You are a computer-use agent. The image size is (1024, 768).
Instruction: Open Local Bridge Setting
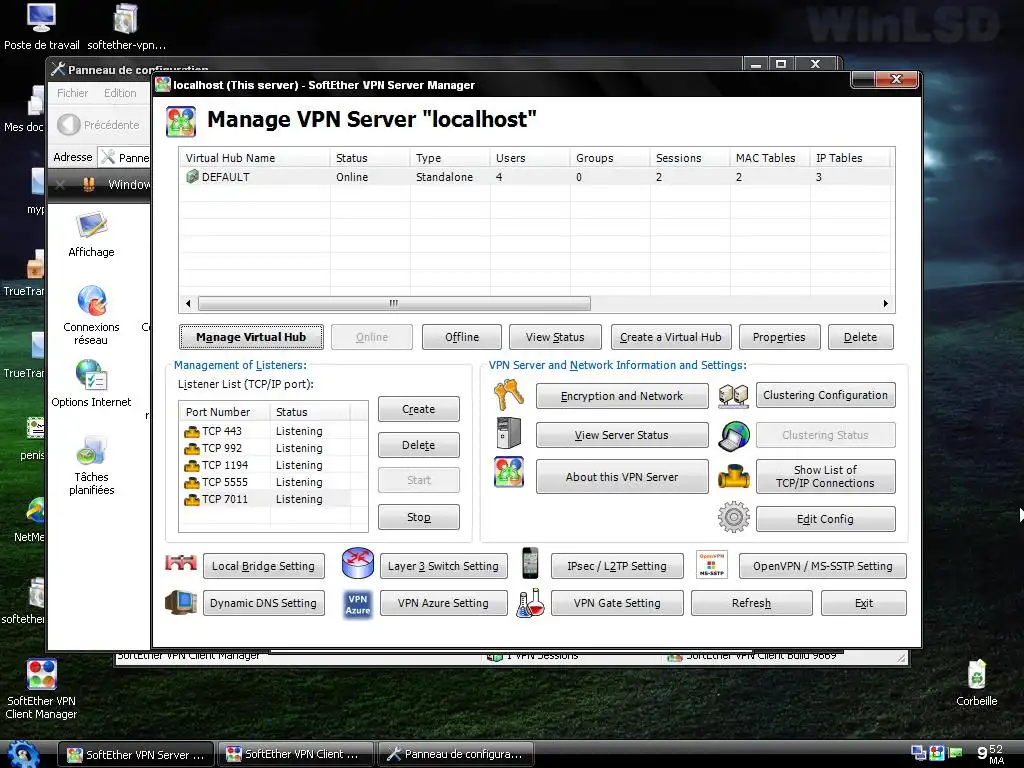pos(263,566)
